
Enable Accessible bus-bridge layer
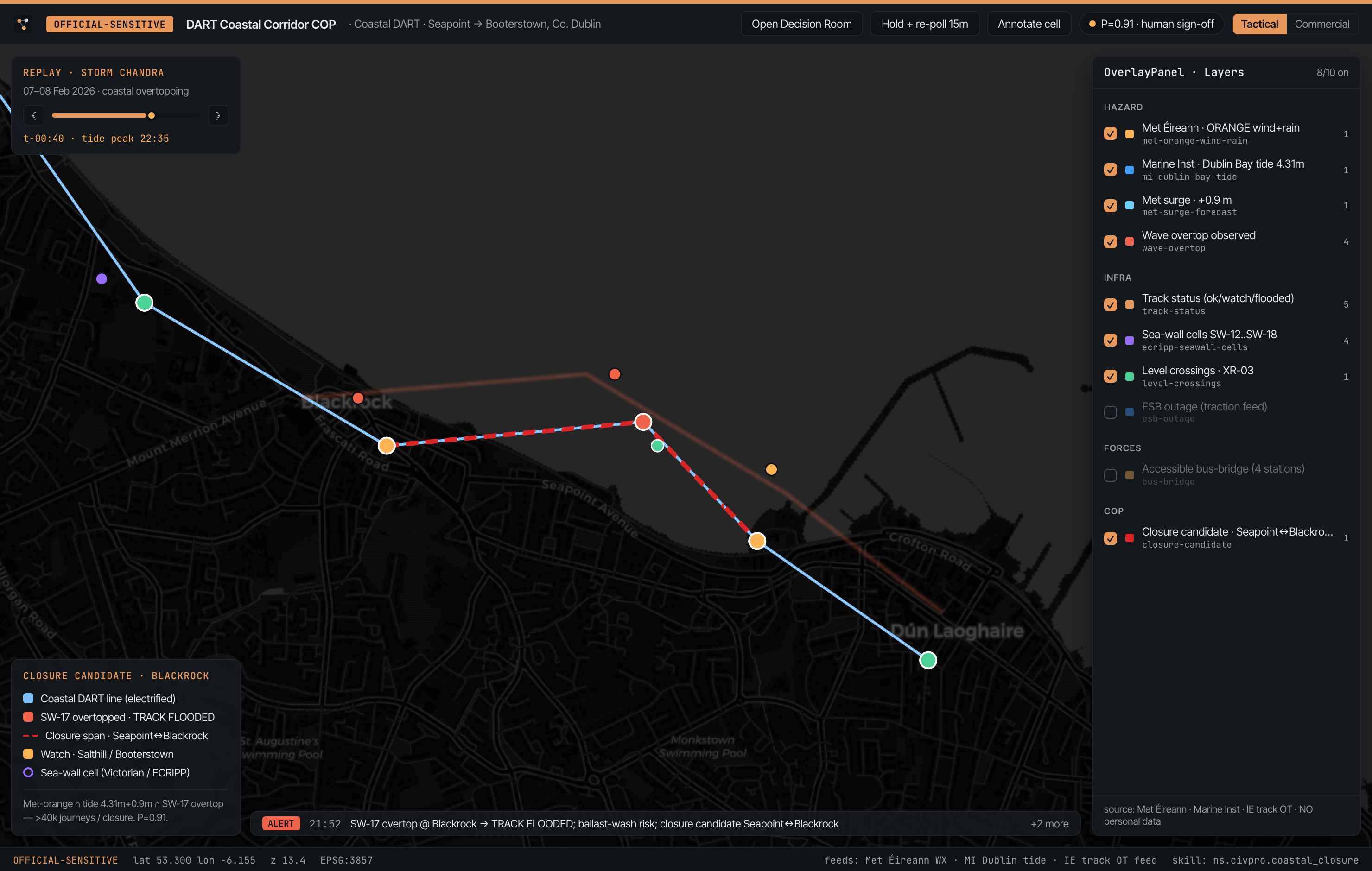(1110, 475)
